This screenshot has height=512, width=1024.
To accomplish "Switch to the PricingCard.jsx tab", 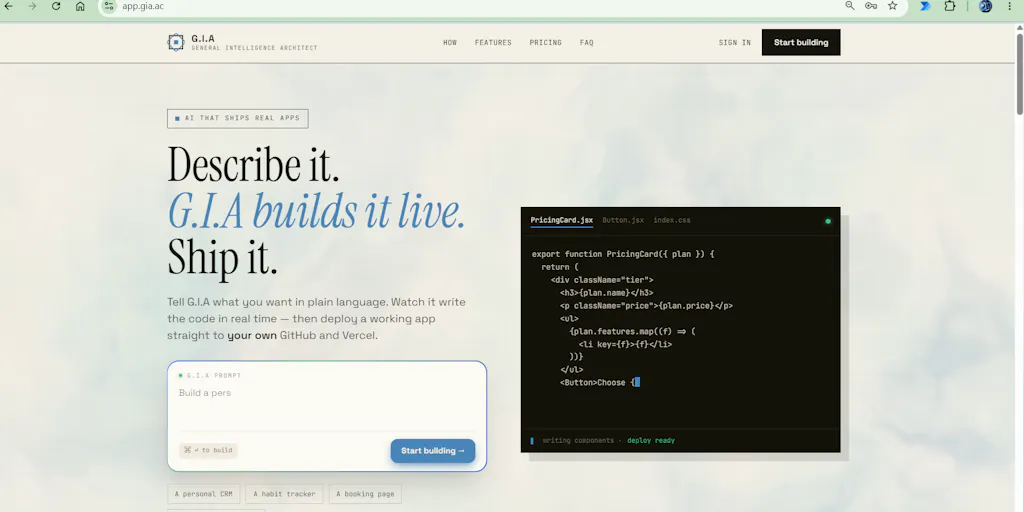I will 562,220.
